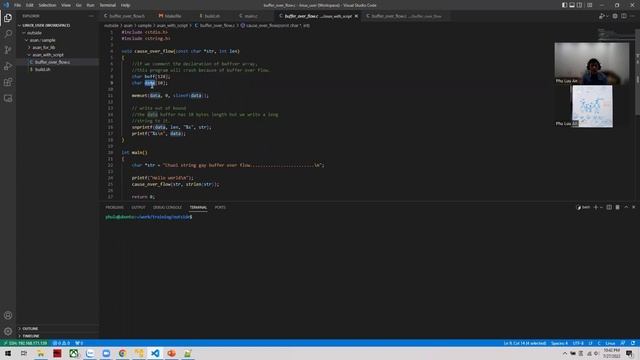This screenshot has width=640, height=360.
Task: Open the Accounts menu icon
Action: (8, 315)
